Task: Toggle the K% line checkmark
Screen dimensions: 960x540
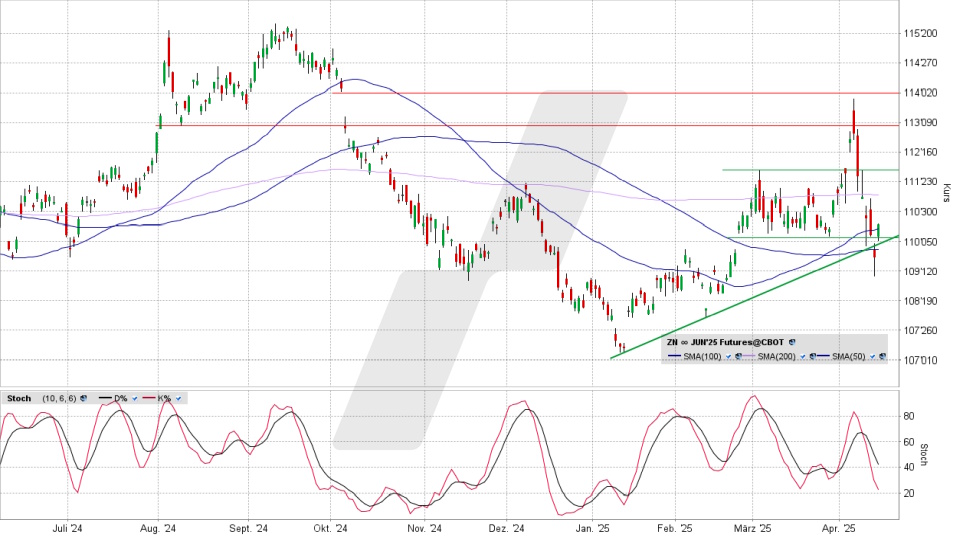Action: (x=178, y=399)
